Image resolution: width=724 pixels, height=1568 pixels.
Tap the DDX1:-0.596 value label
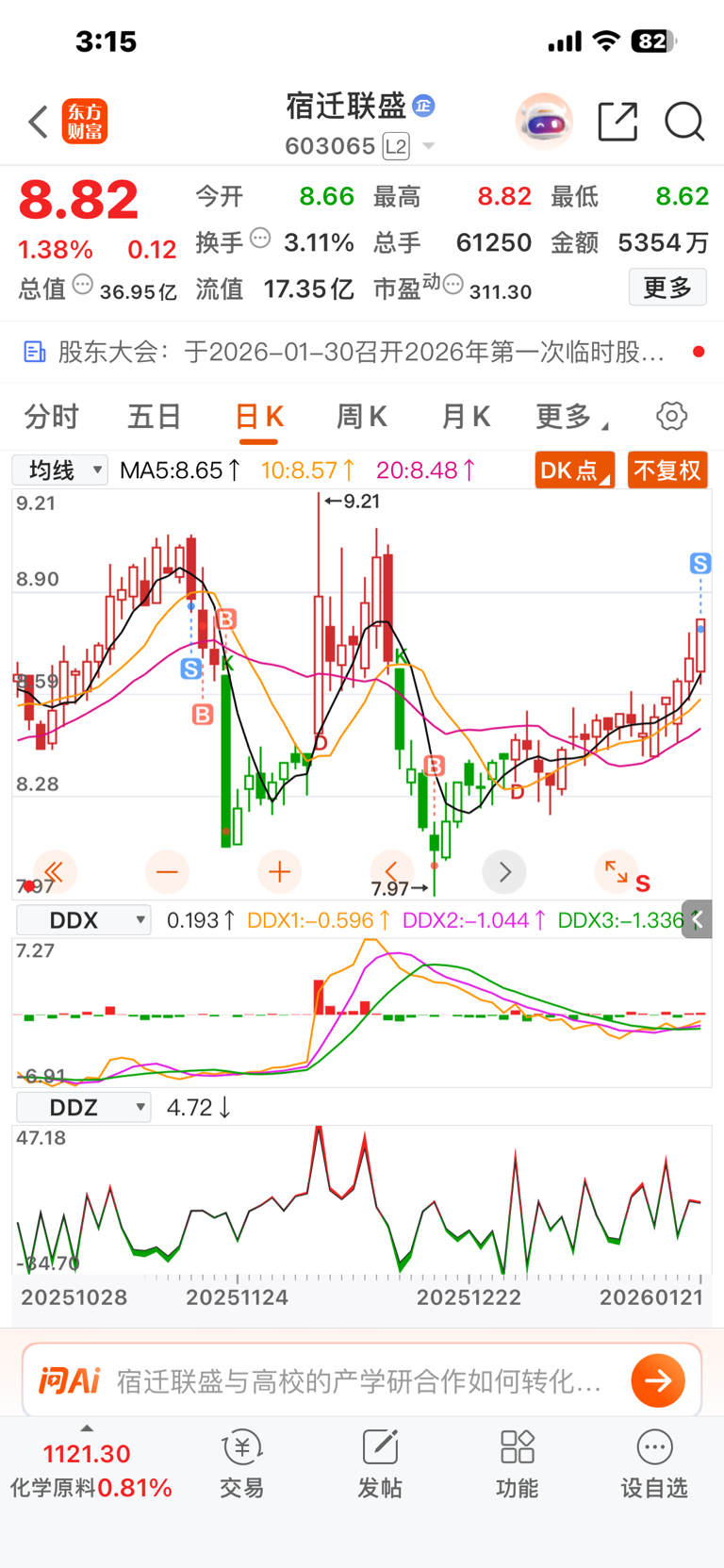319,920
